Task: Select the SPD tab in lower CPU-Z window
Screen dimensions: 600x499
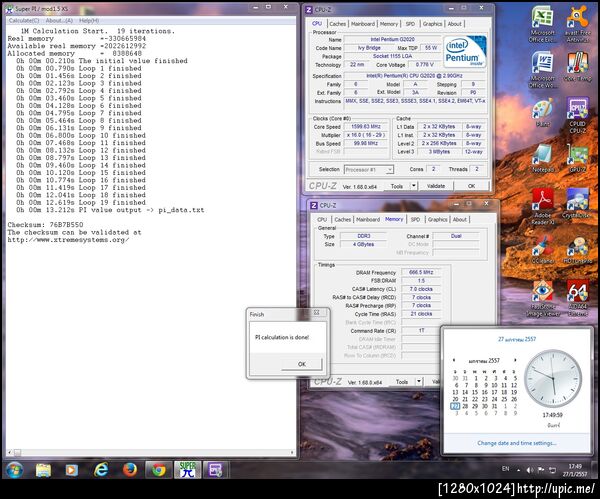Action: tap(416, 220)
